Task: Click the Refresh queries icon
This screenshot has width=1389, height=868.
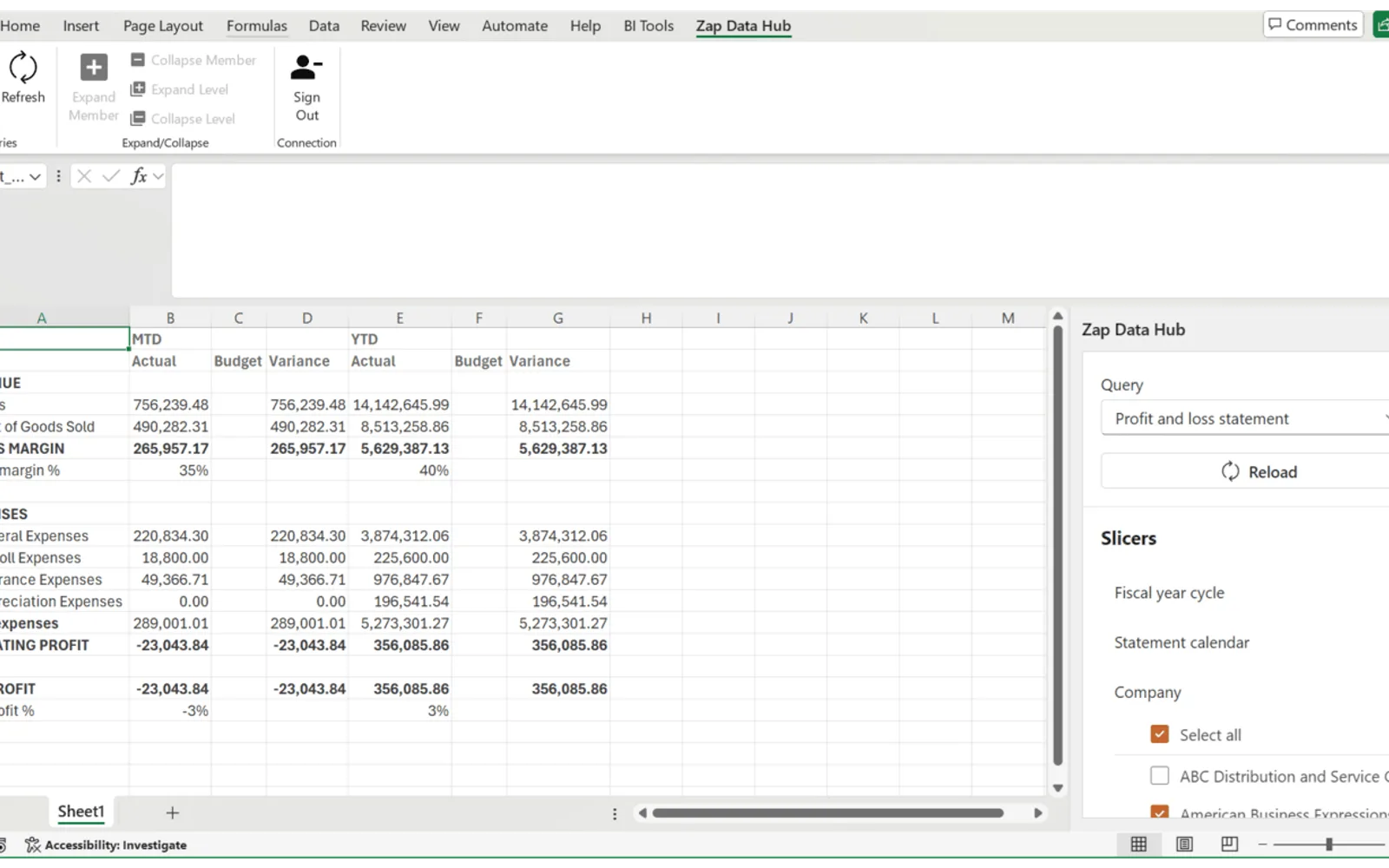Action: click(23, 68)
